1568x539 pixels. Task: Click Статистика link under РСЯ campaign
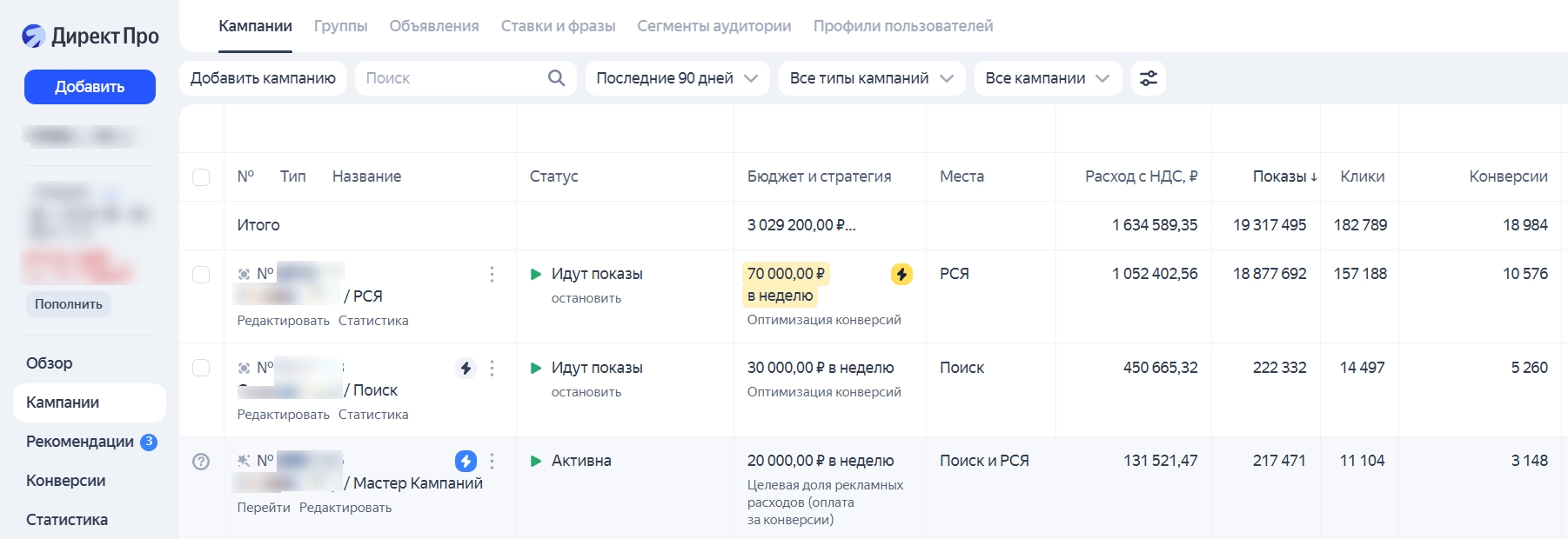(373, 321)
